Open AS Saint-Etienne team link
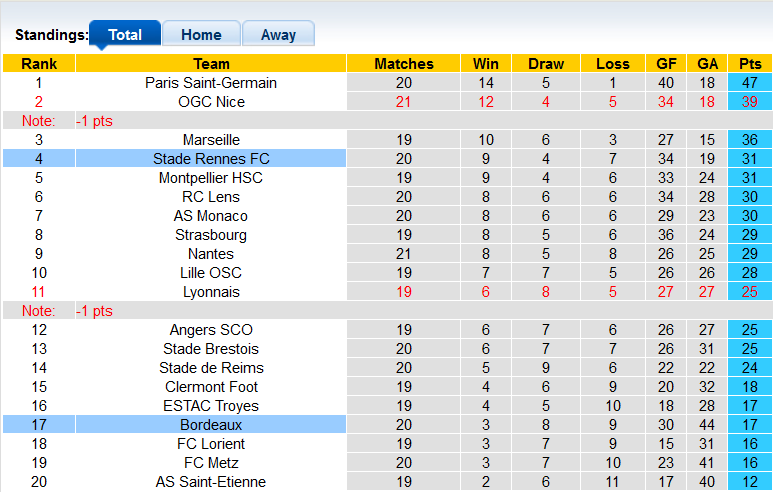This screenshot has height=492, width=773. (x=211, y=482)
